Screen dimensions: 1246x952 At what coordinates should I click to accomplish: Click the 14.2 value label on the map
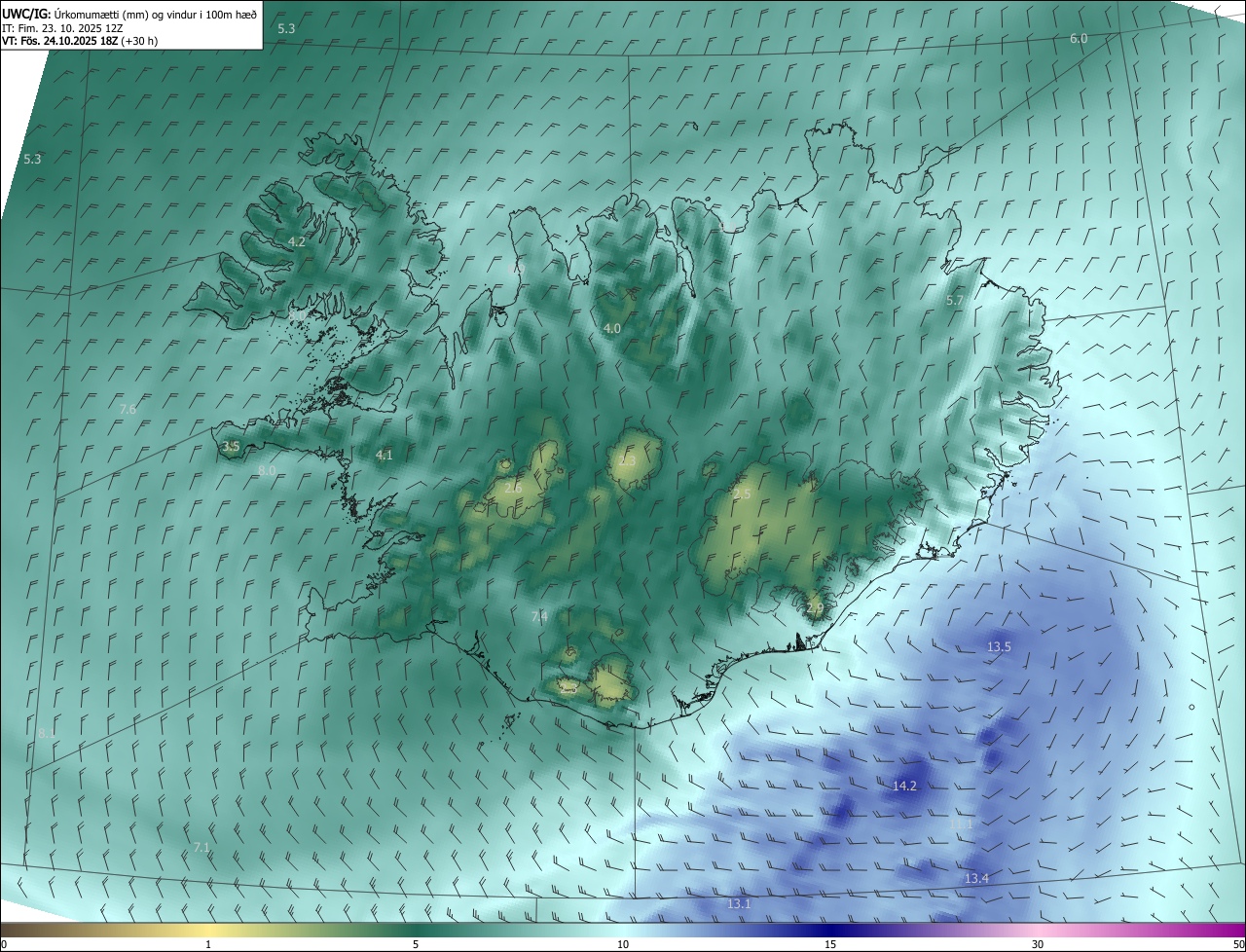[904, 786]
